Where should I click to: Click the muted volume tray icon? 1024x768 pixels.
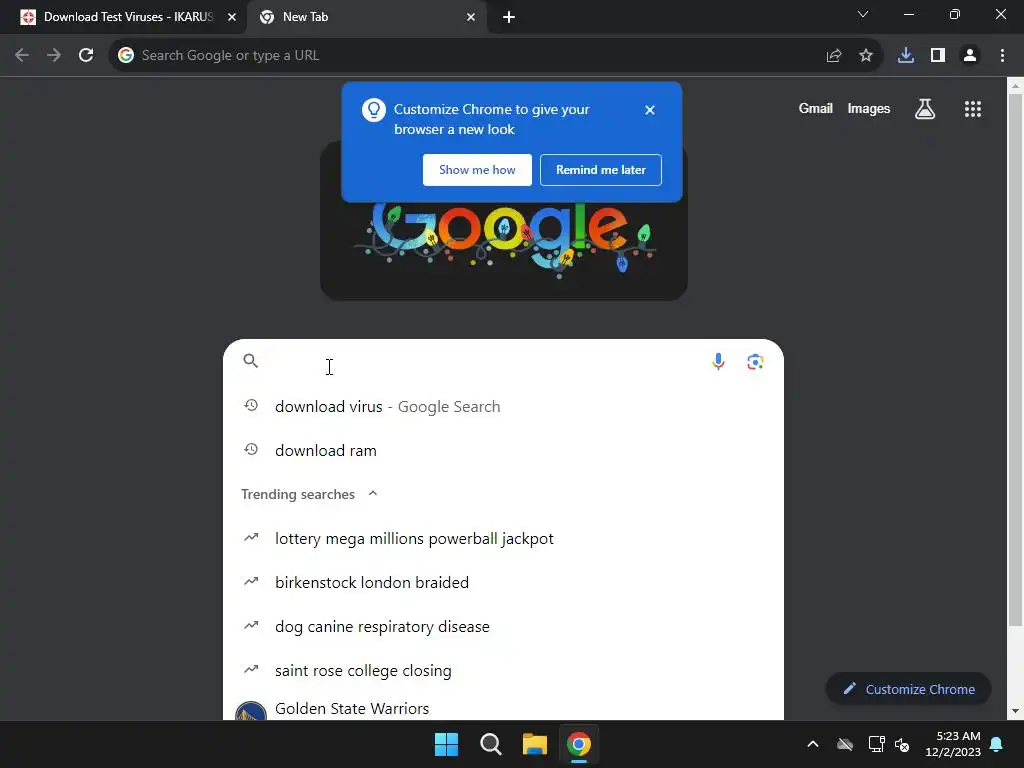point(903,744)
